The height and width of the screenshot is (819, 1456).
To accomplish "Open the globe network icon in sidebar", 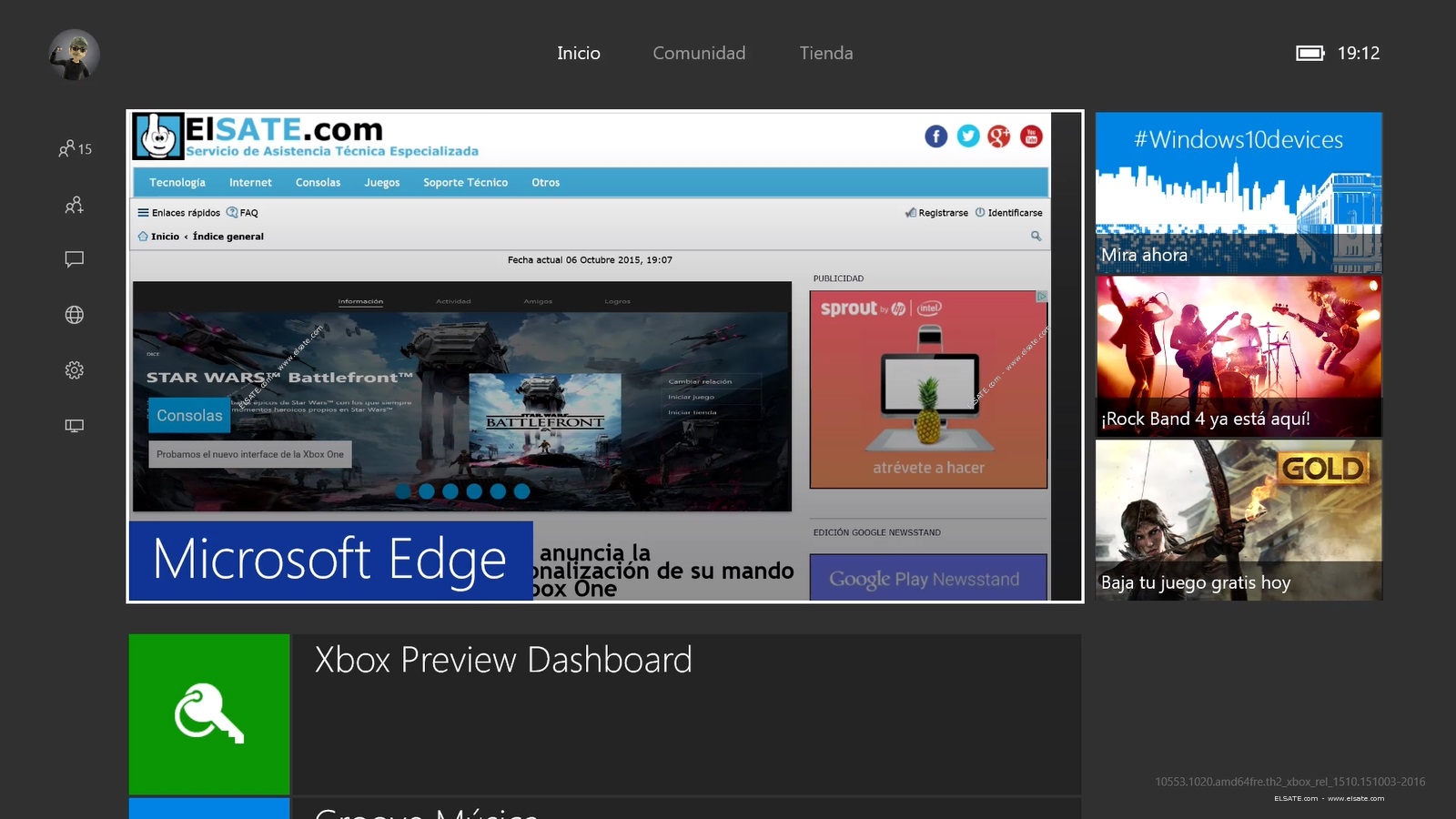I will pyautogui.click(x=75, y=315).
